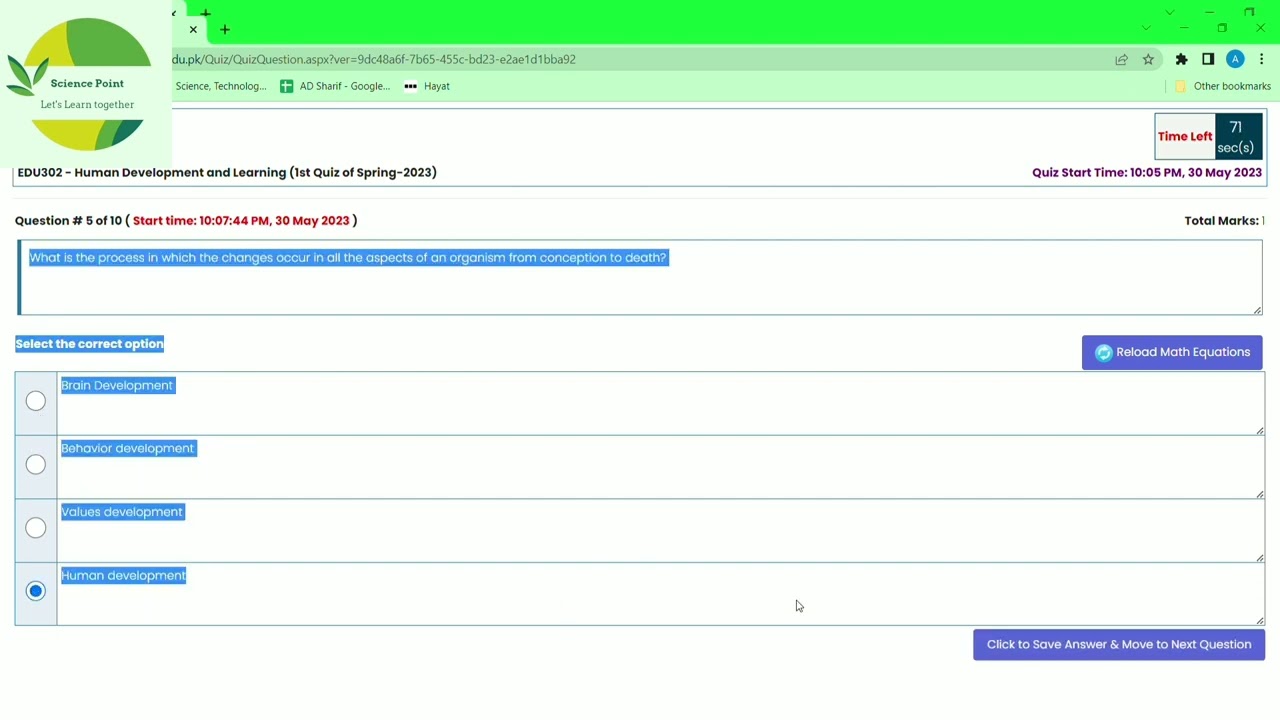Open the 'Science, Technolog...' bookmark
The height and width of the screenshot is (720, 1280).
pyautogui.click(x=221, y=86)
